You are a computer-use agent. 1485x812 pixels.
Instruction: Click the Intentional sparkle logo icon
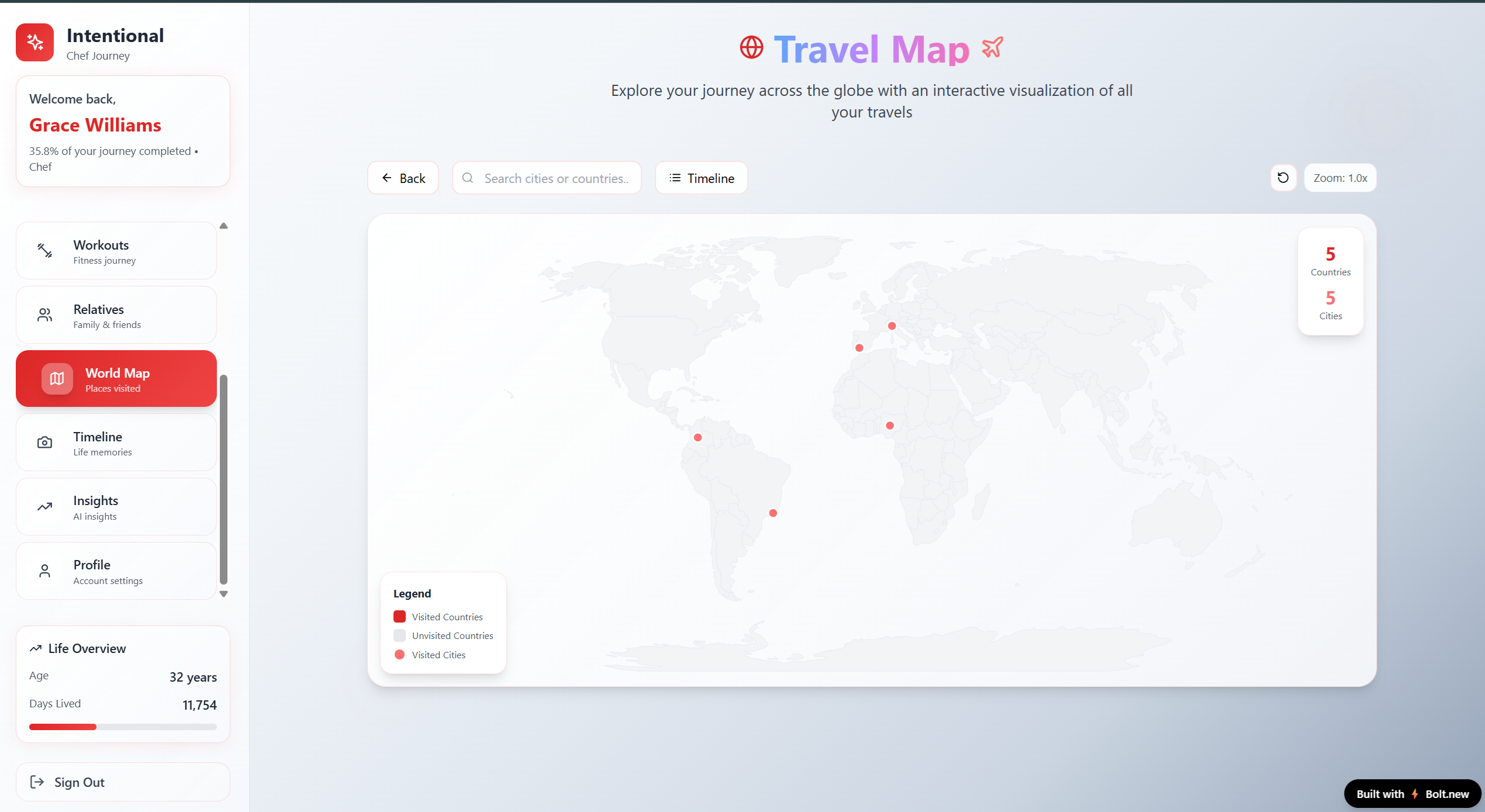pyautogui.click(x=35, y=42)
